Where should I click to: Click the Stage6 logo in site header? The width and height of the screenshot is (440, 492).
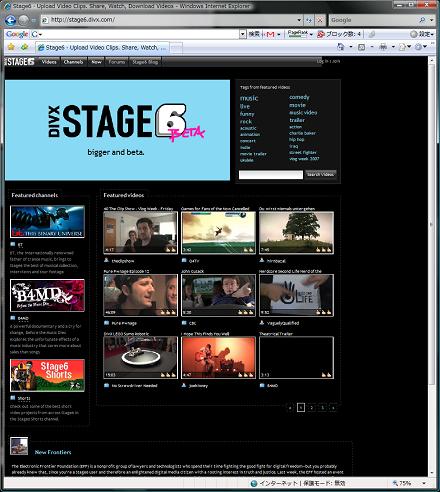click(x=20, y=62)
